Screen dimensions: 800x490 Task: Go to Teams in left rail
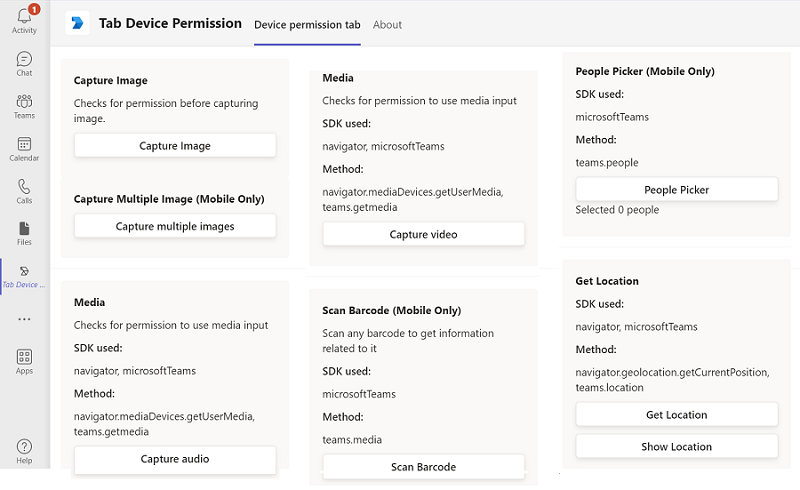tap(24, 102)
